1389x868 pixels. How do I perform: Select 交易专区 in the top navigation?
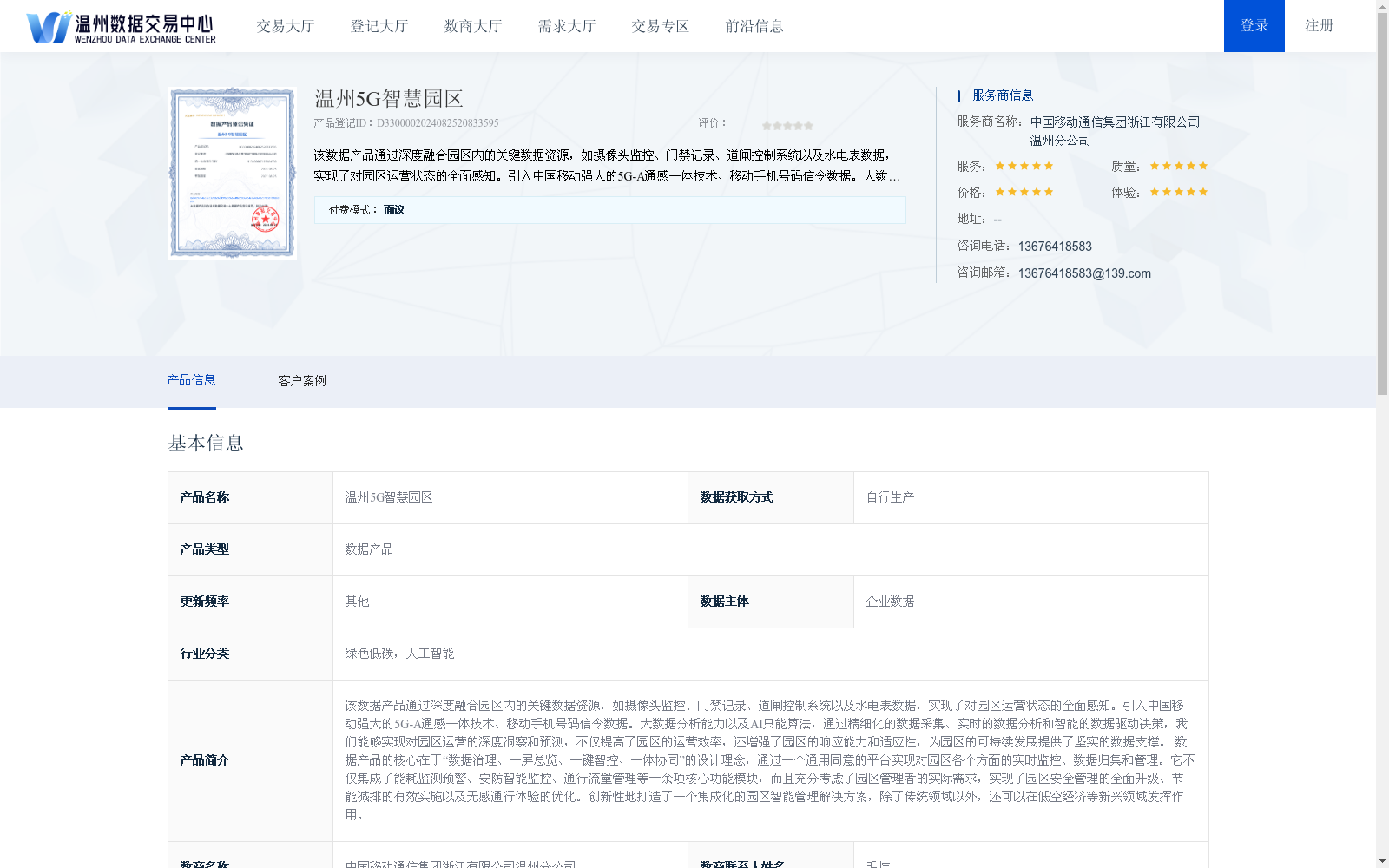(x=661, y=26)
